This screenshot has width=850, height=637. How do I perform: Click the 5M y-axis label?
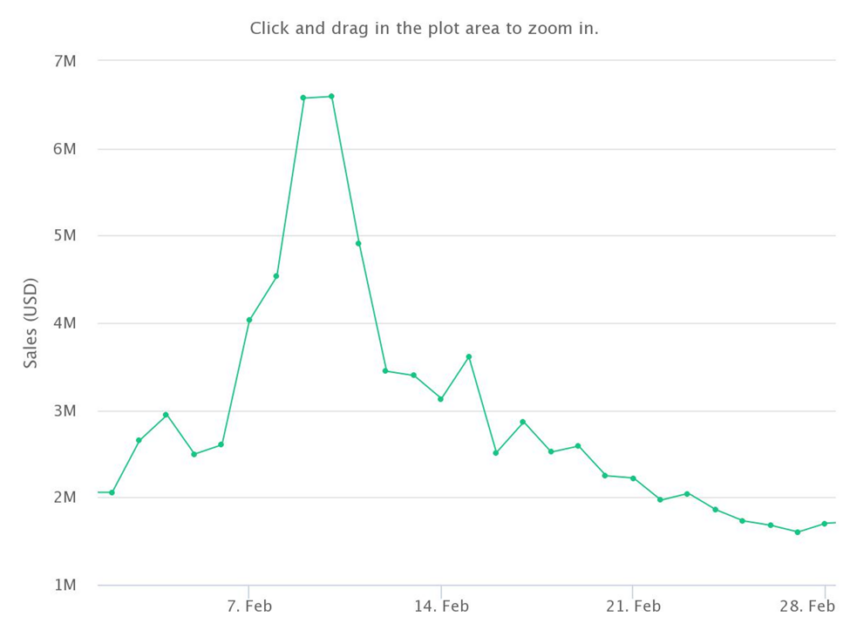tap(65, 236)
